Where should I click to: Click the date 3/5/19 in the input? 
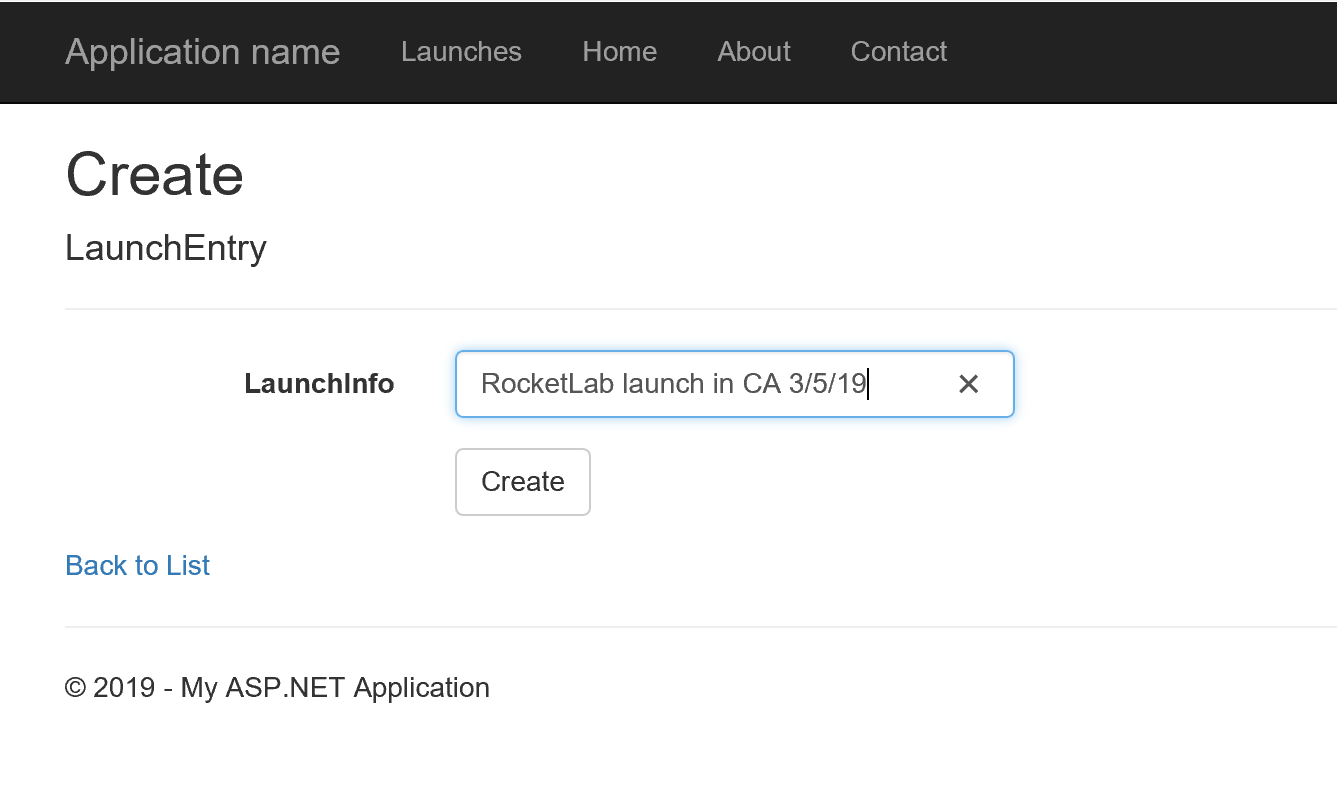pyautogui.click(x=827, y=384)
